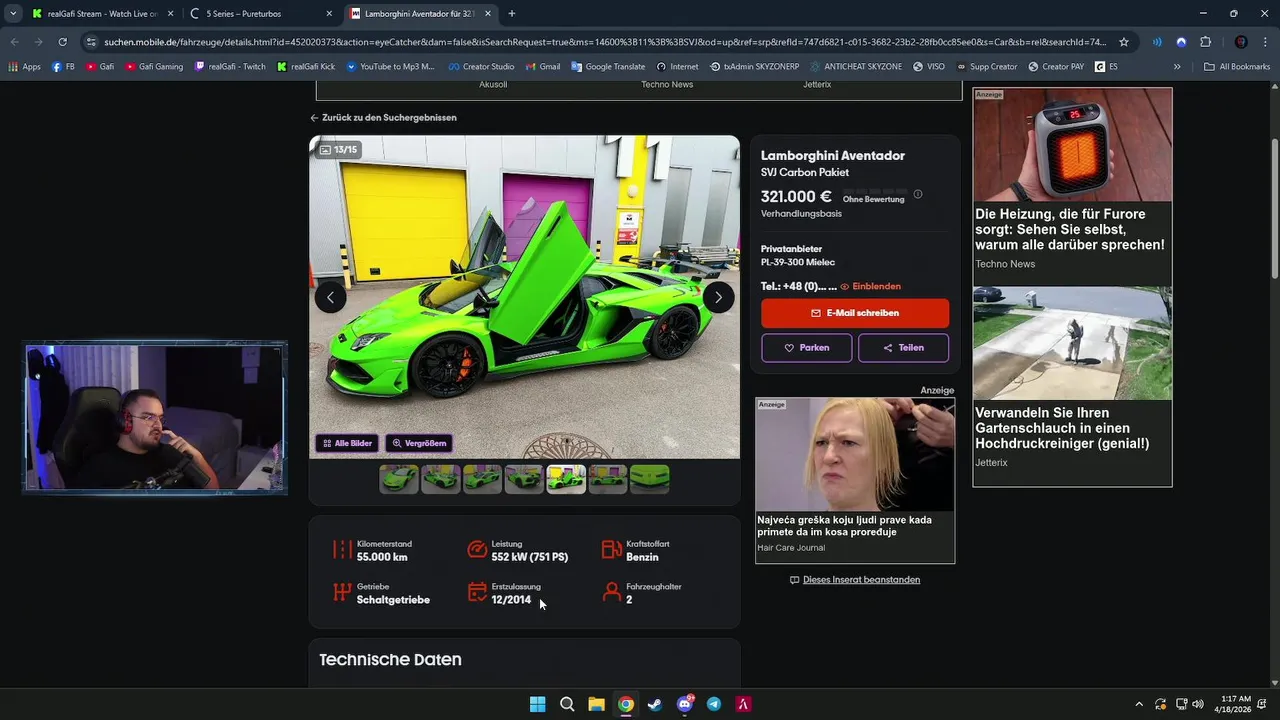Click the E-Mail schreiben button

pos(855,313)
